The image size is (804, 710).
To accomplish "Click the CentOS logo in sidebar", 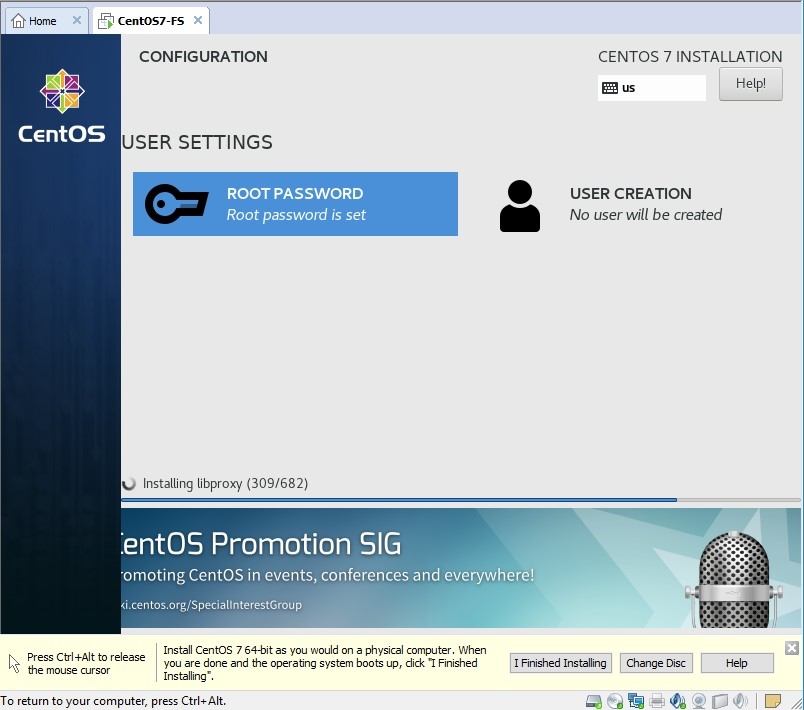I will click(x=62, y=106).
